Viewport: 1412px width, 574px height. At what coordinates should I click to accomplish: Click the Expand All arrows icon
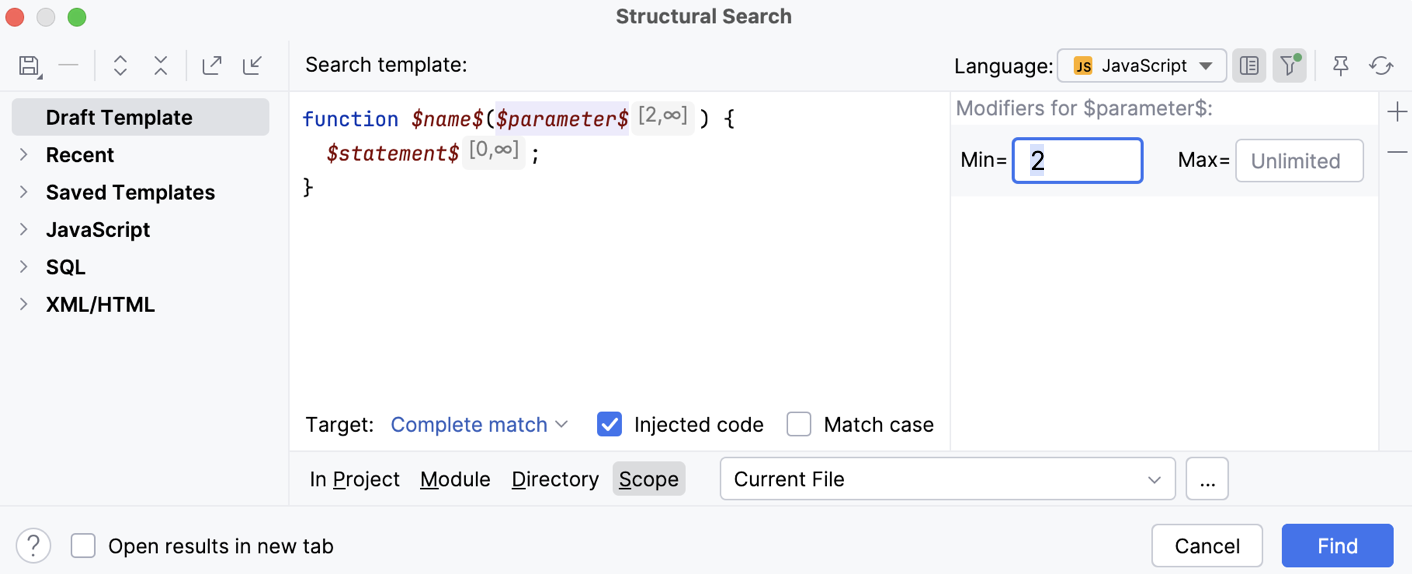pos(120,66)
